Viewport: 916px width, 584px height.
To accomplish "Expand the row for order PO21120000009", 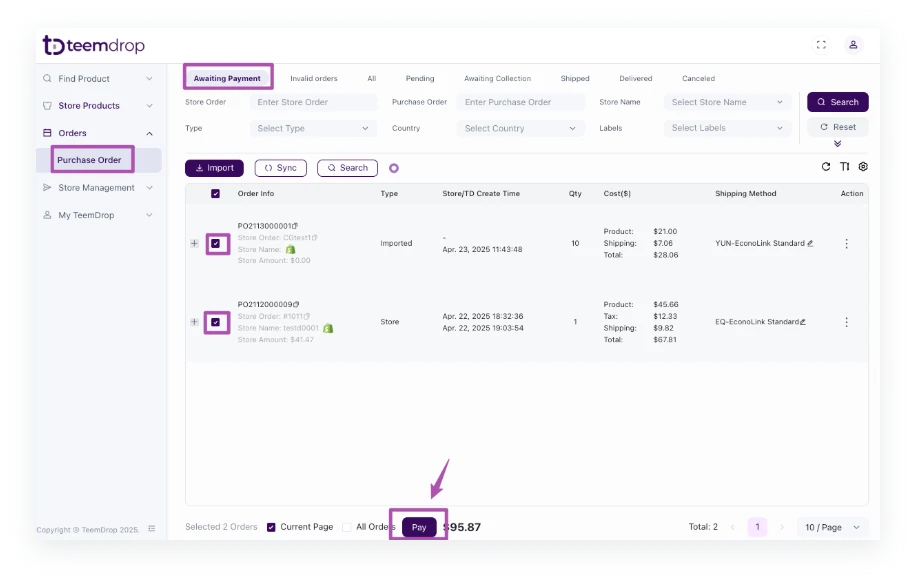I will point(194,322).
